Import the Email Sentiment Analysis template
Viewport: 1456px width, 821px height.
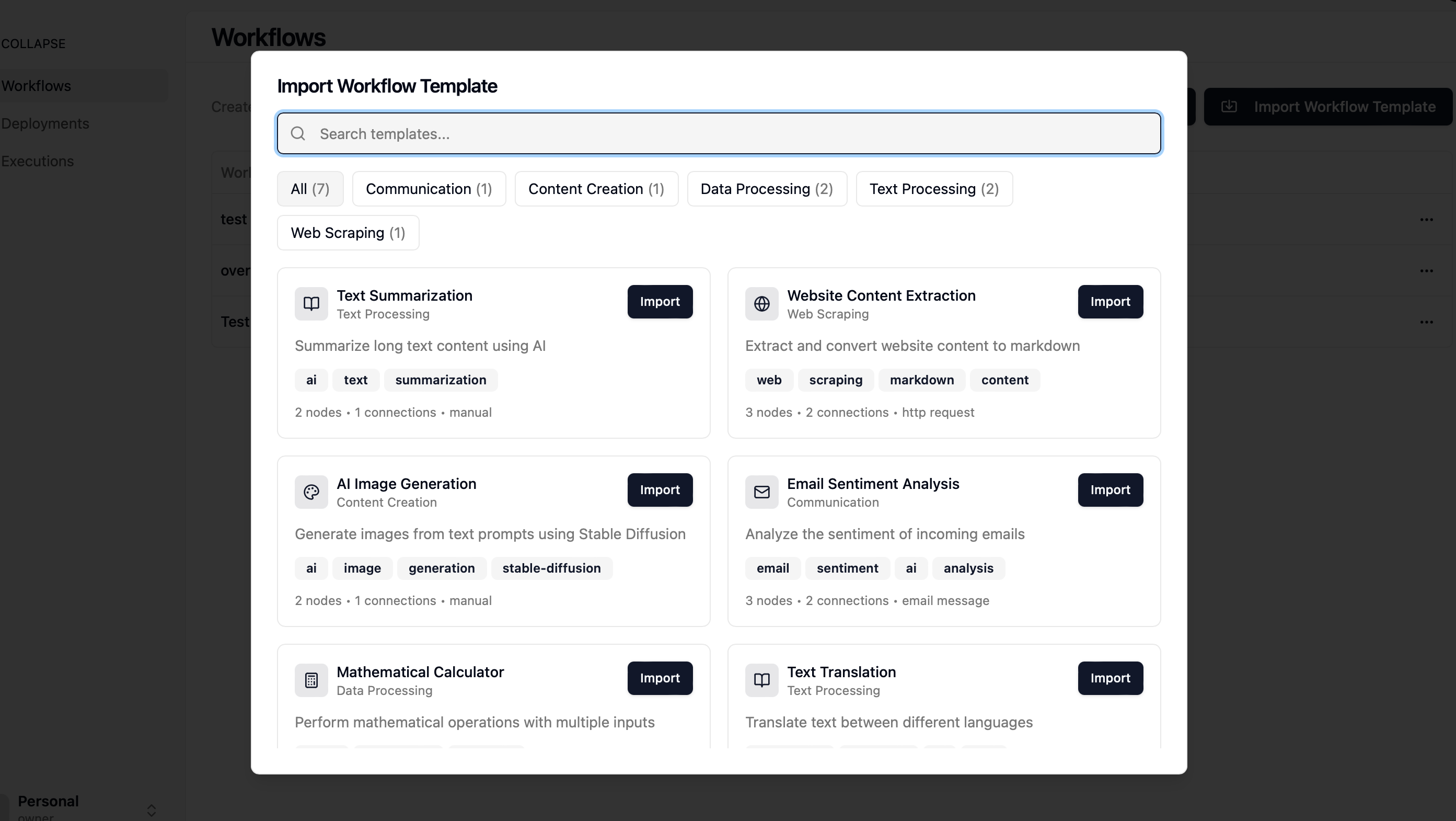coord(1110,489)
